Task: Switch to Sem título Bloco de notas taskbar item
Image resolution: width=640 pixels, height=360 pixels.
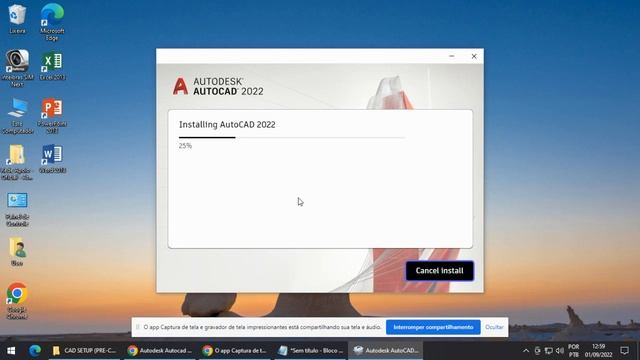Action: tap(311, 350)
